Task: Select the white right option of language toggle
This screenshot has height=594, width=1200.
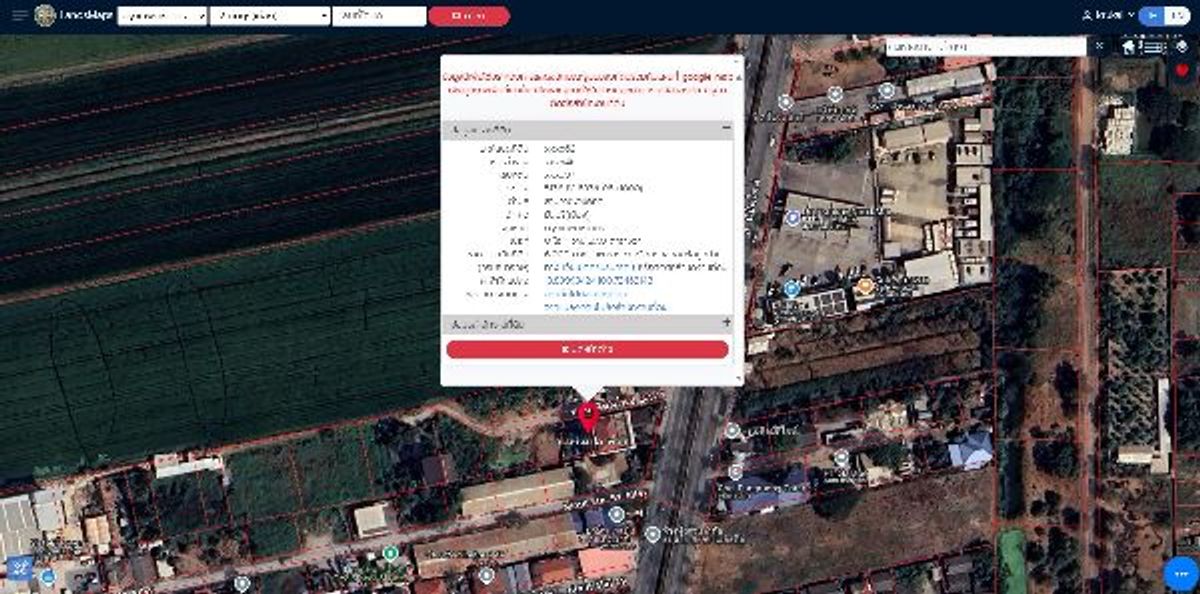Action: tap(1178, 15)
